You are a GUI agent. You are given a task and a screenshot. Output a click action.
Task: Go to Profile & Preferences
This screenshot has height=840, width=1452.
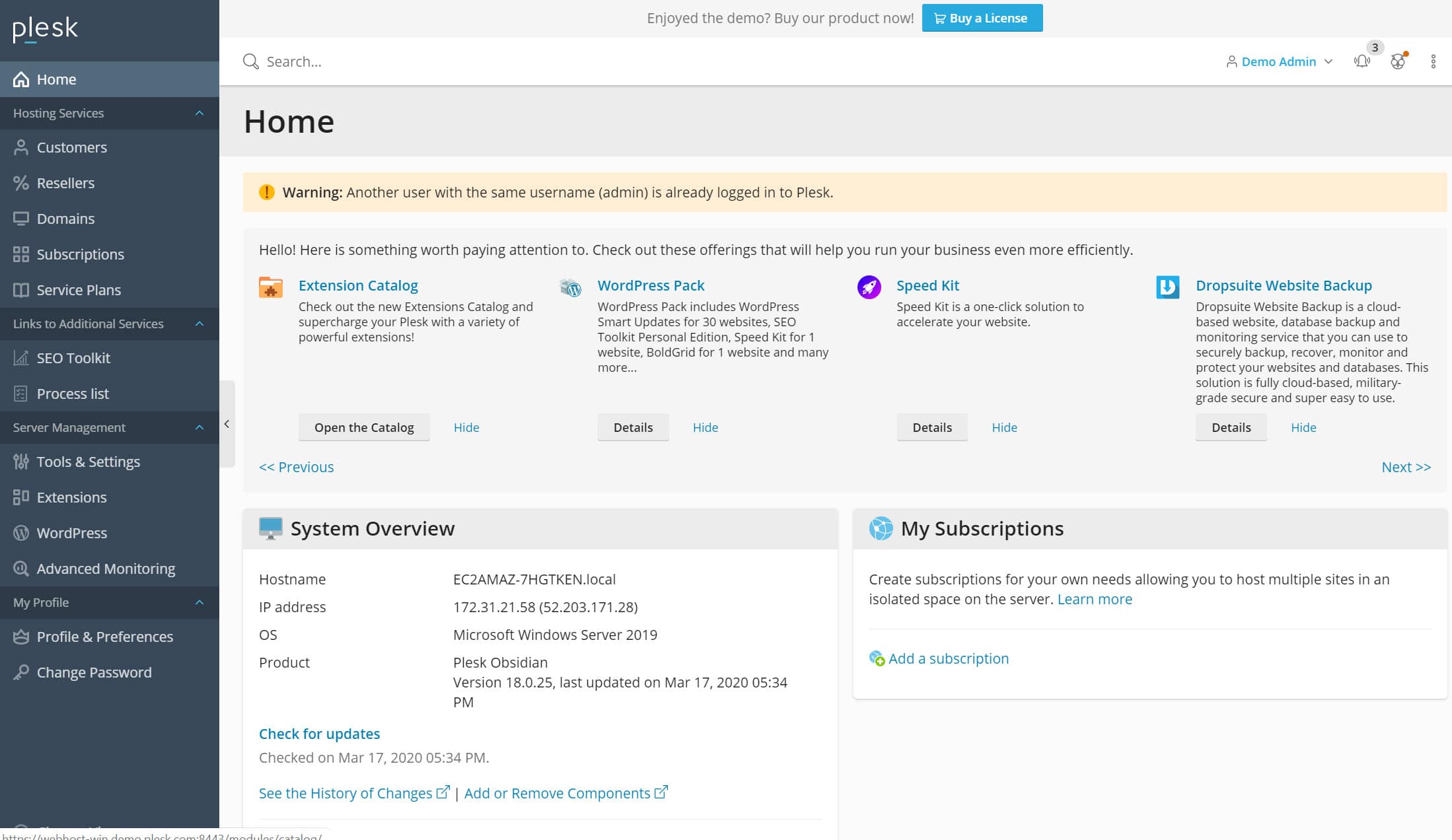pyautogui.click(x=104, y=636)
